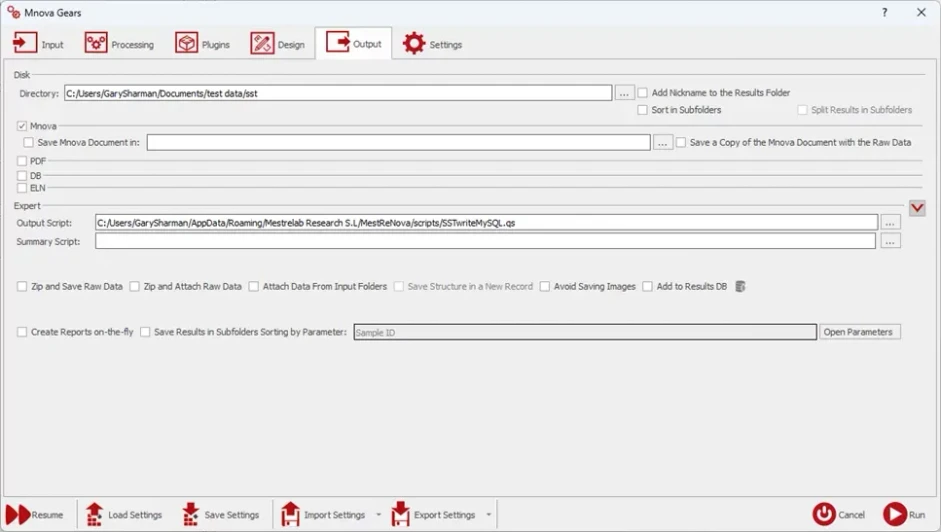Screen dimensions: 941x532
Task: Close the Mnova Gears window
Action: [x=921, y=12]
